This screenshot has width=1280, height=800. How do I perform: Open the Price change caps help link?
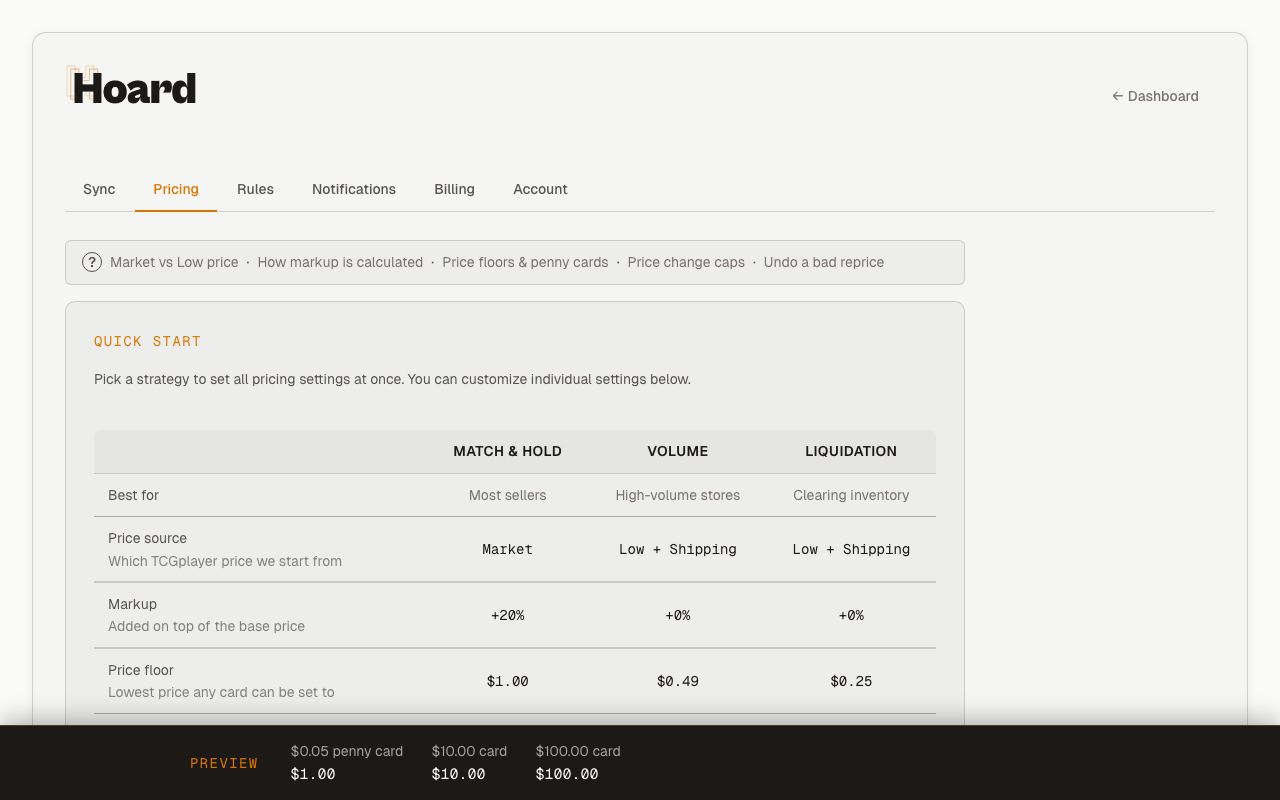(686, 262)
